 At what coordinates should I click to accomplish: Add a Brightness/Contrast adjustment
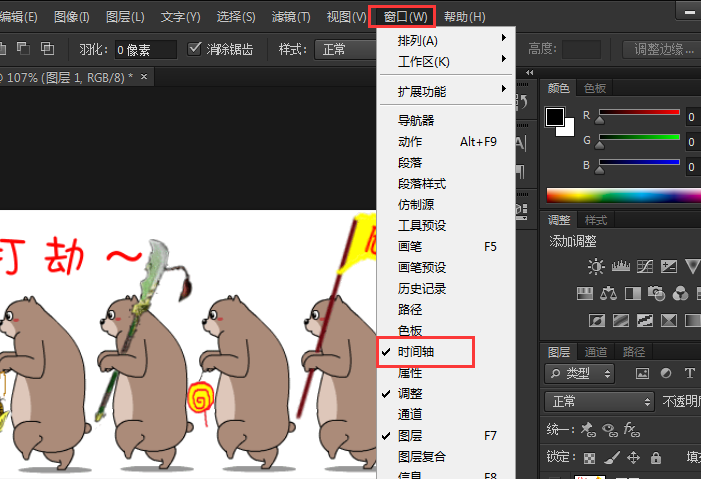coord(596,267)
